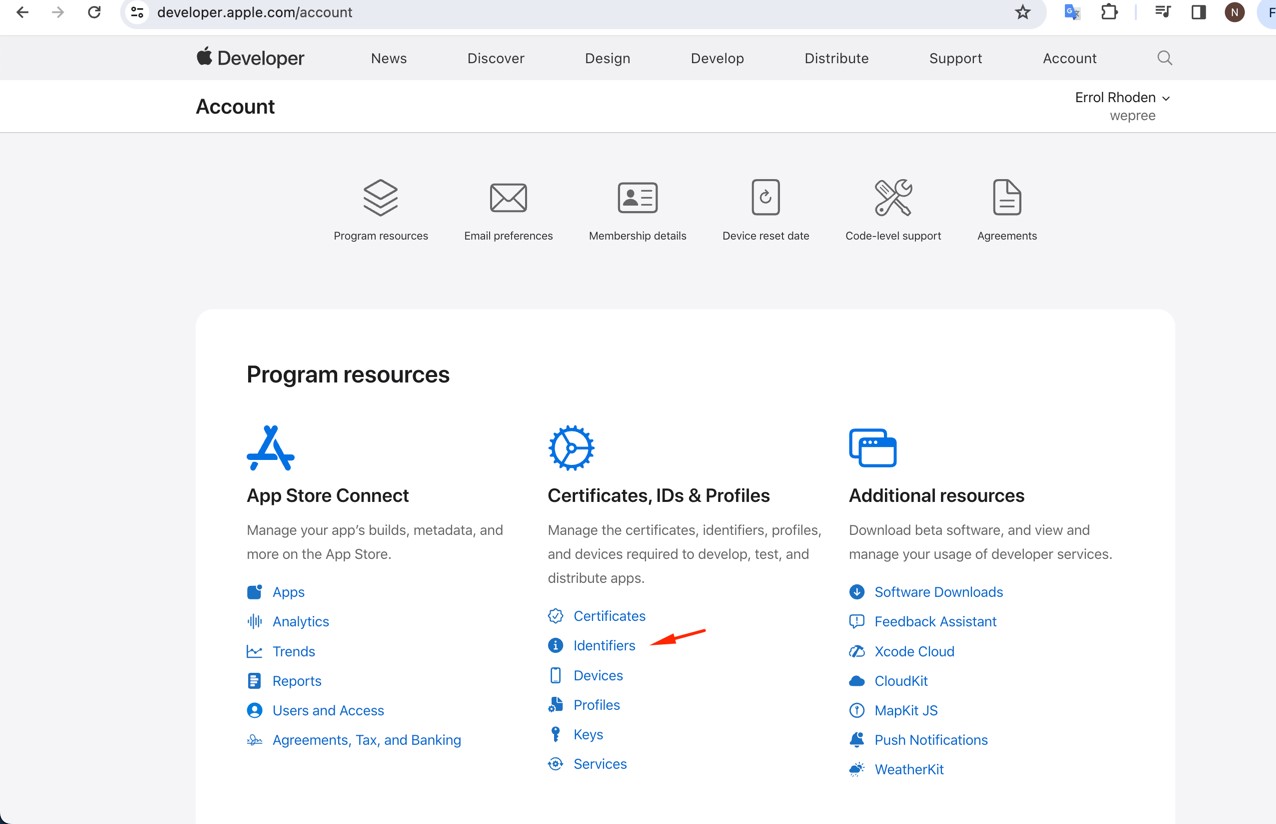Open Agreements, Tax, and Banking link
1276x824 pixels.
[366, 740]
